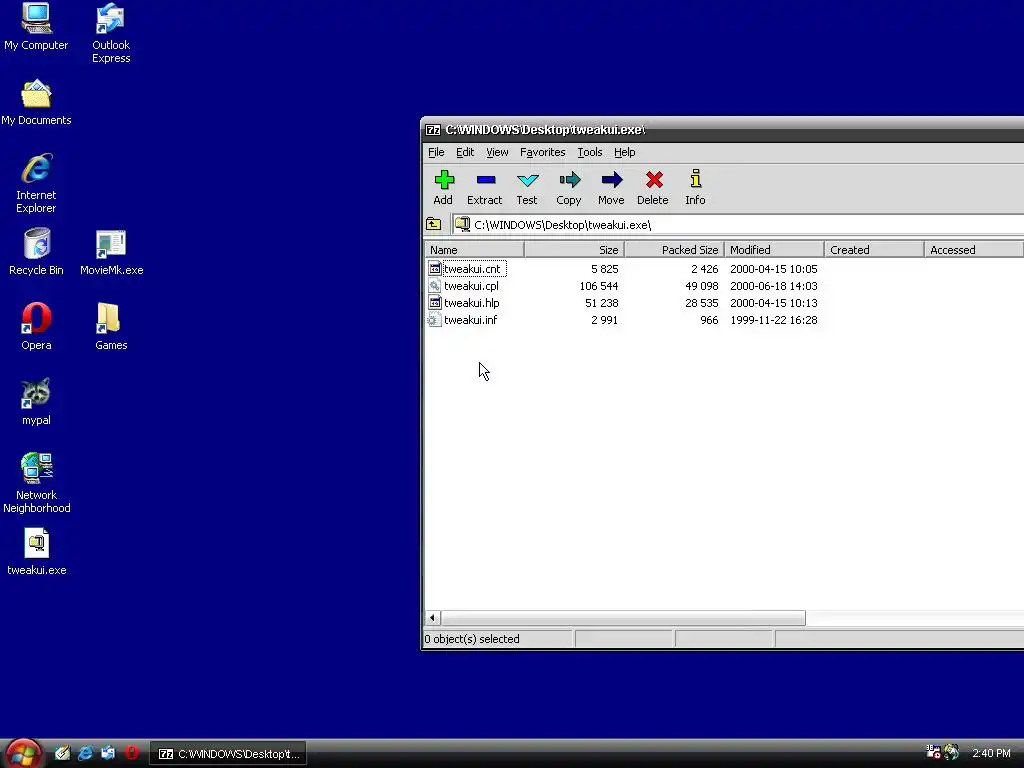Click the horizontal scrollbar left arrow

pyautogui.click(x=432, y=618)
